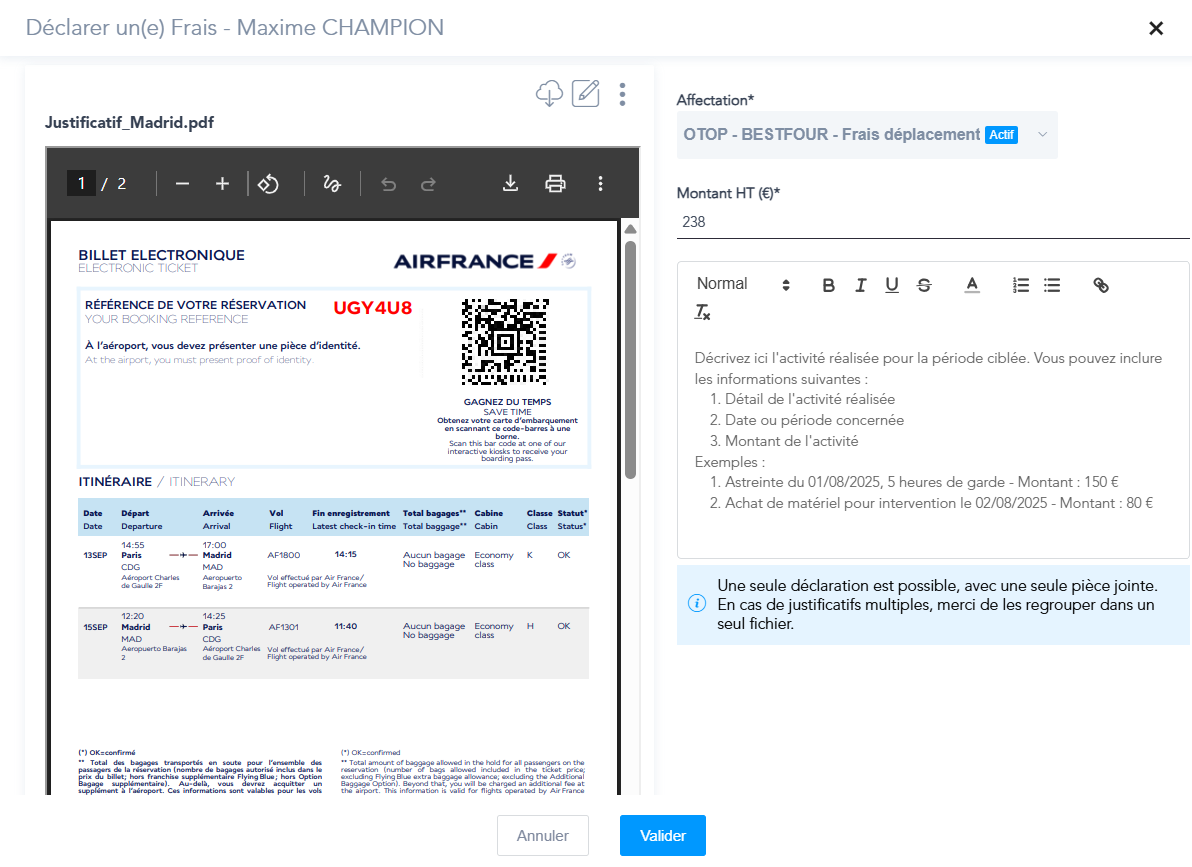Open the Normal paragraph style dropdown
This screenshot has height=867, width=1192.
tap(743, 284)
